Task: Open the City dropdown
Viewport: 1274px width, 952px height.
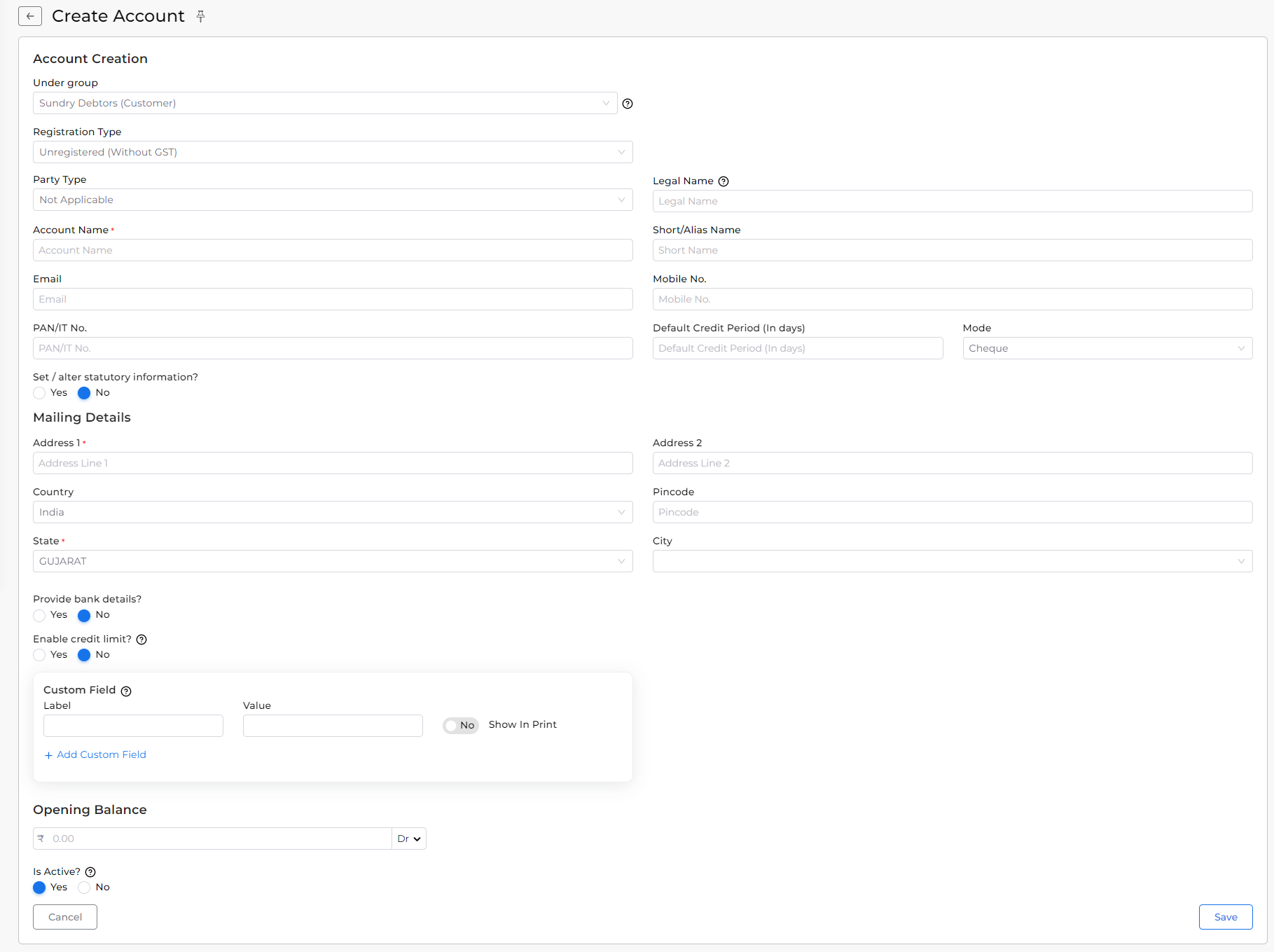Action: coord(953,561)
